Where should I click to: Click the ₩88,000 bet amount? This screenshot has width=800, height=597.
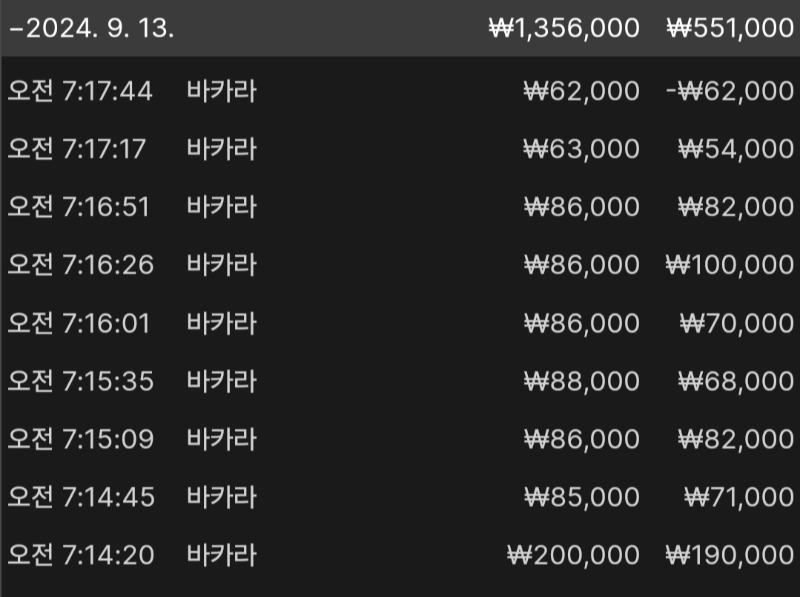[582, 381]
